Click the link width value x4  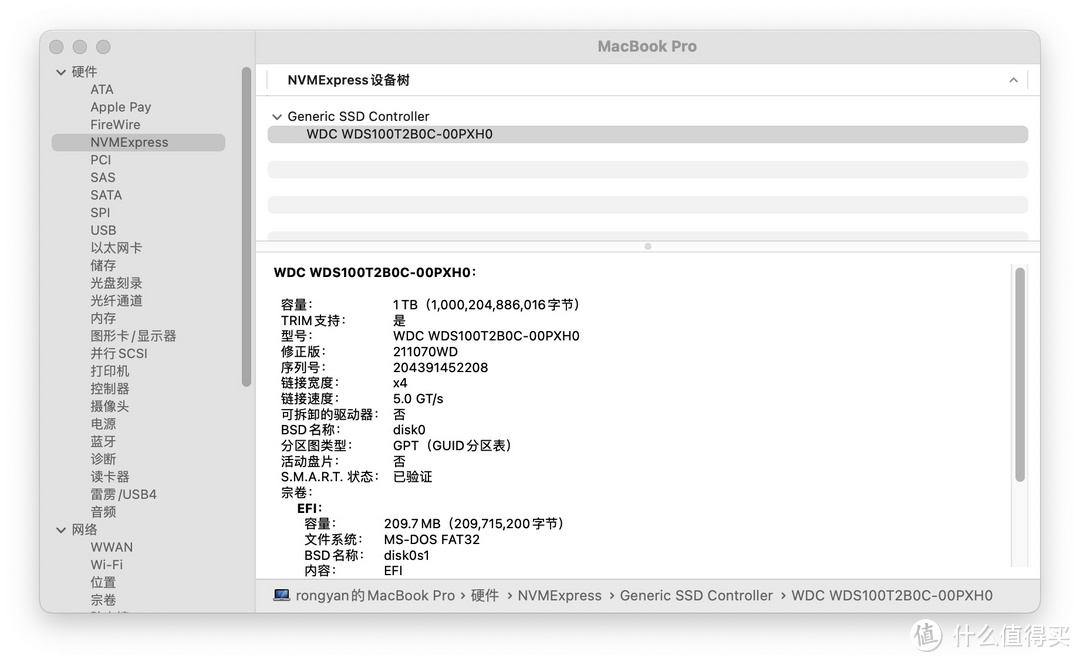(399, 383)
